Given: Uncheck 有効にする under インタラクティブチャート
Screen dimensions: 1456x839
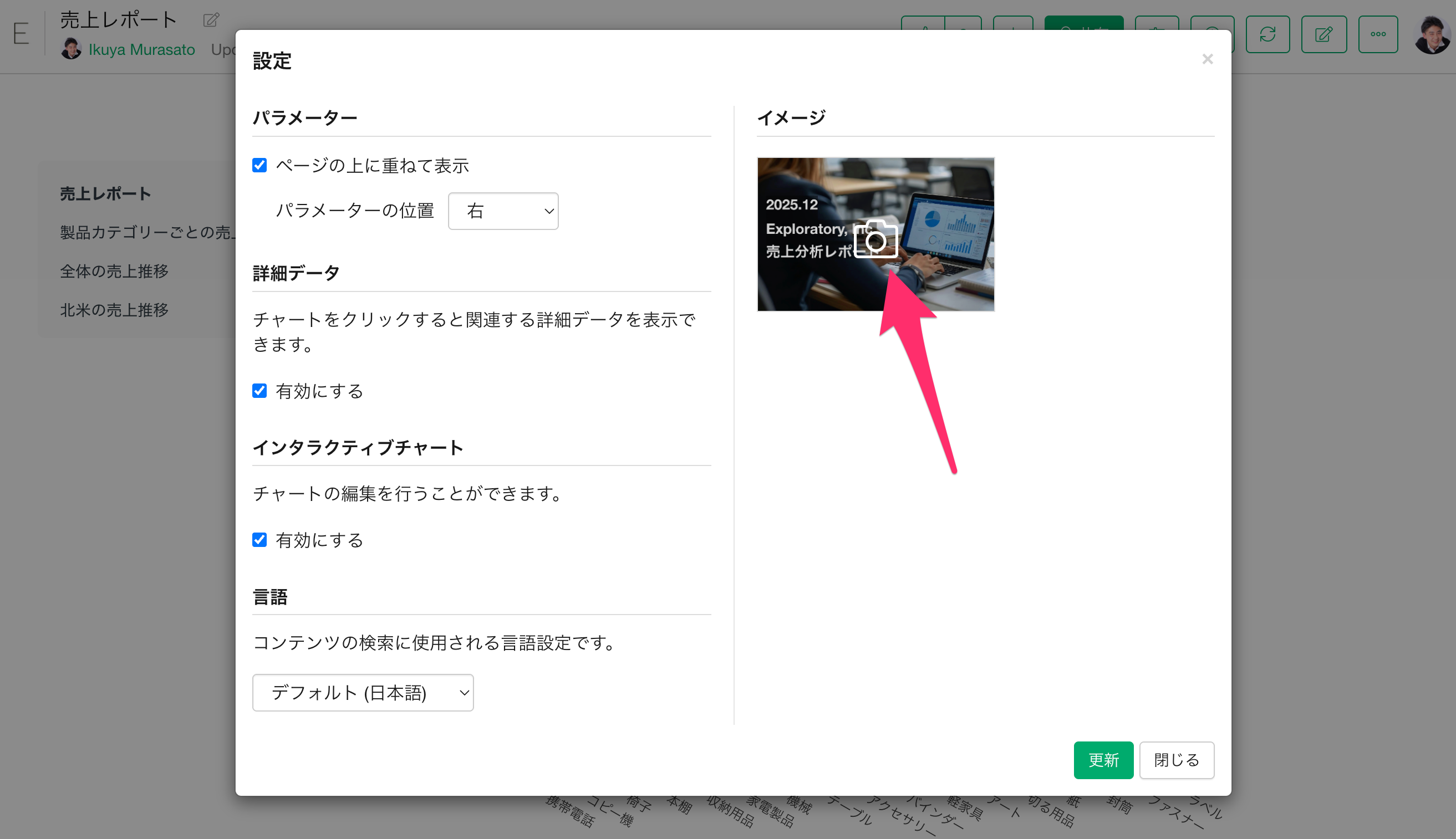Looking at the screenshot, I should [260, 539].
